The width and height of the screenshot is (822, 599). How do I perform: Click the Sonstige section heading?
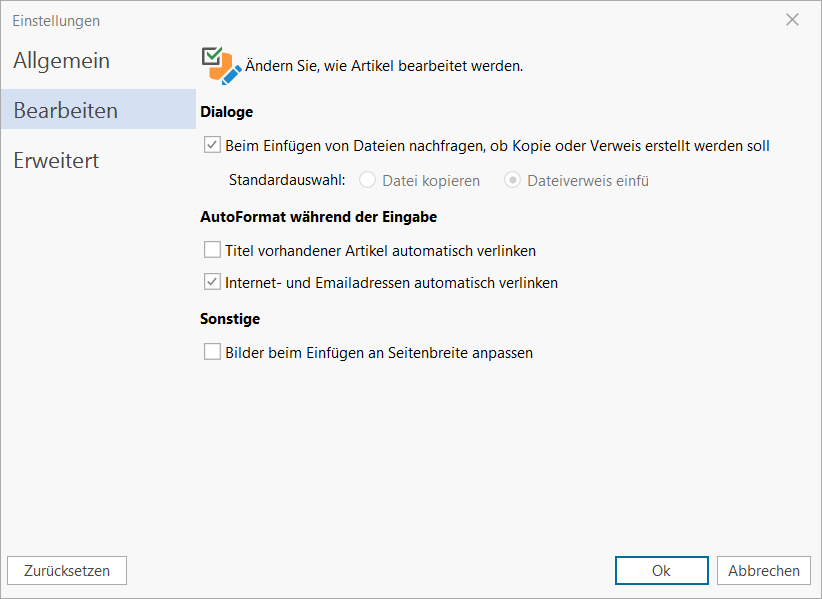[x=230, y=319]
